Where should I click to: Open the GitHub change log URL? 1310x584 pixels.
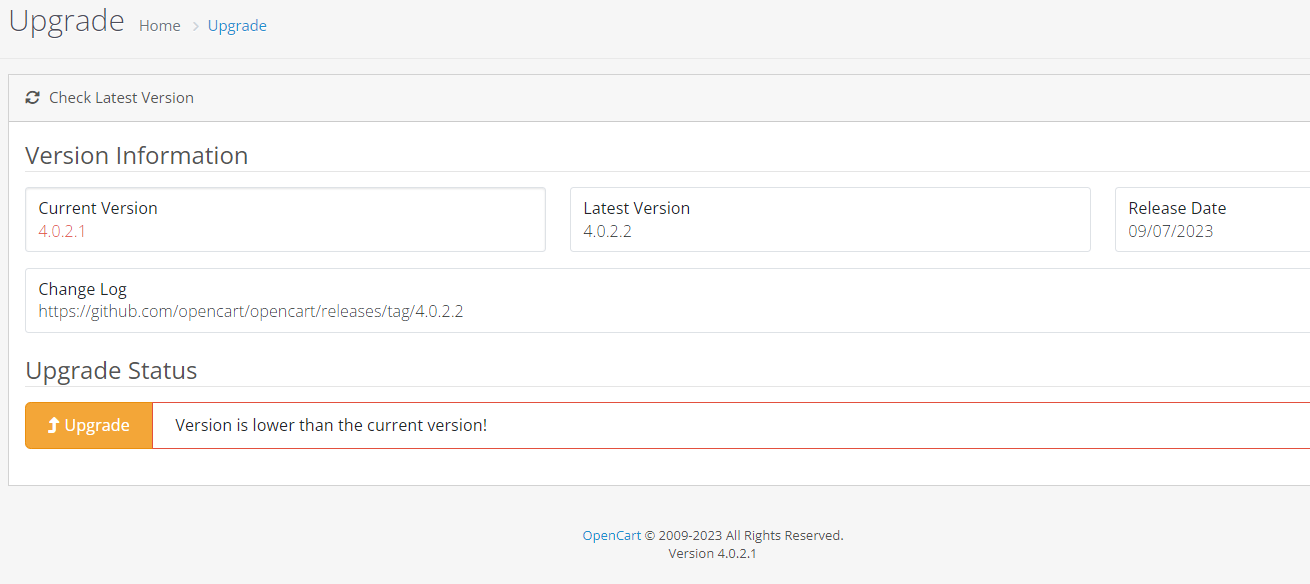251,311
